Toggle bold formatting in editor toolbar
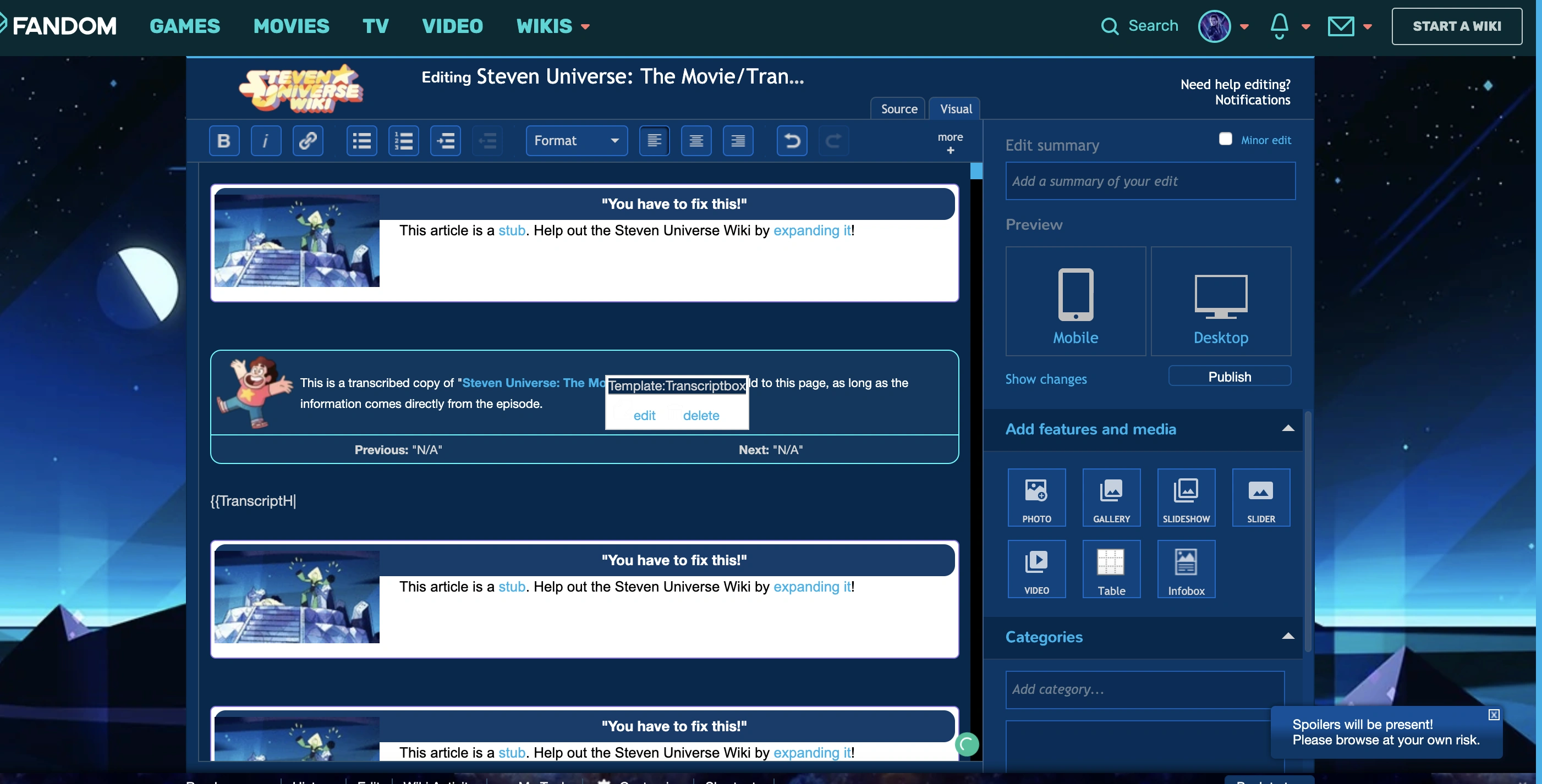The height and width of the screenshot is (784, 1542). (224, 141)
